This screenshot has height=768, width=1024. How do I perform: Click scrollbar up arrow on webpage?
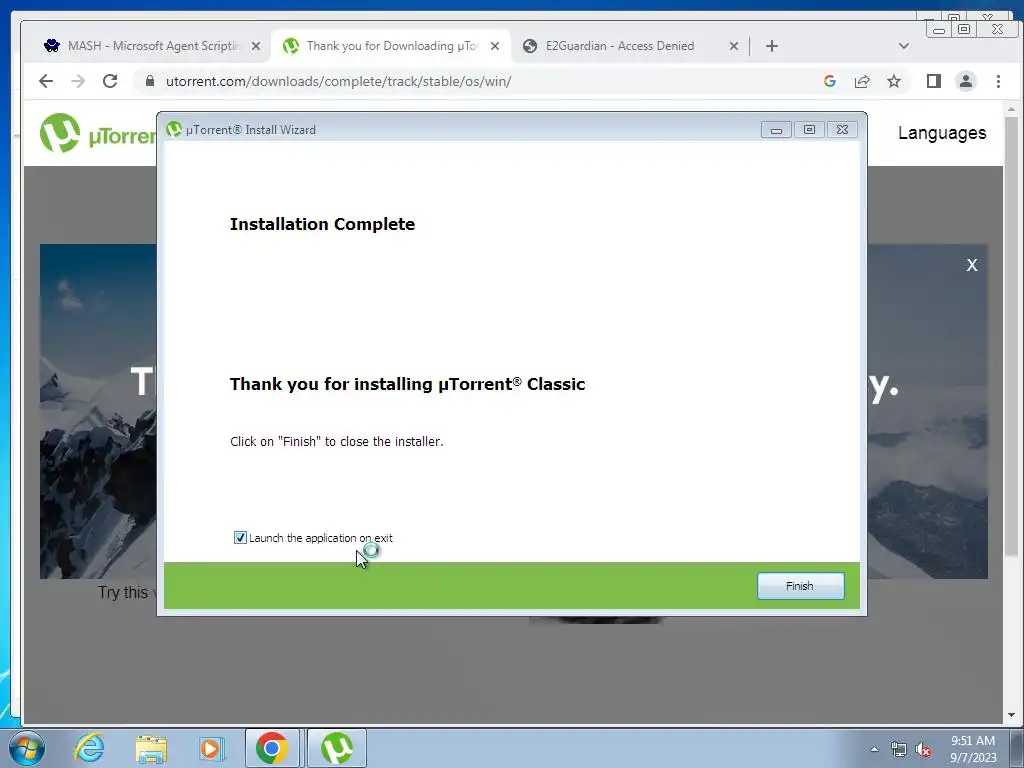pos(1012,108)
